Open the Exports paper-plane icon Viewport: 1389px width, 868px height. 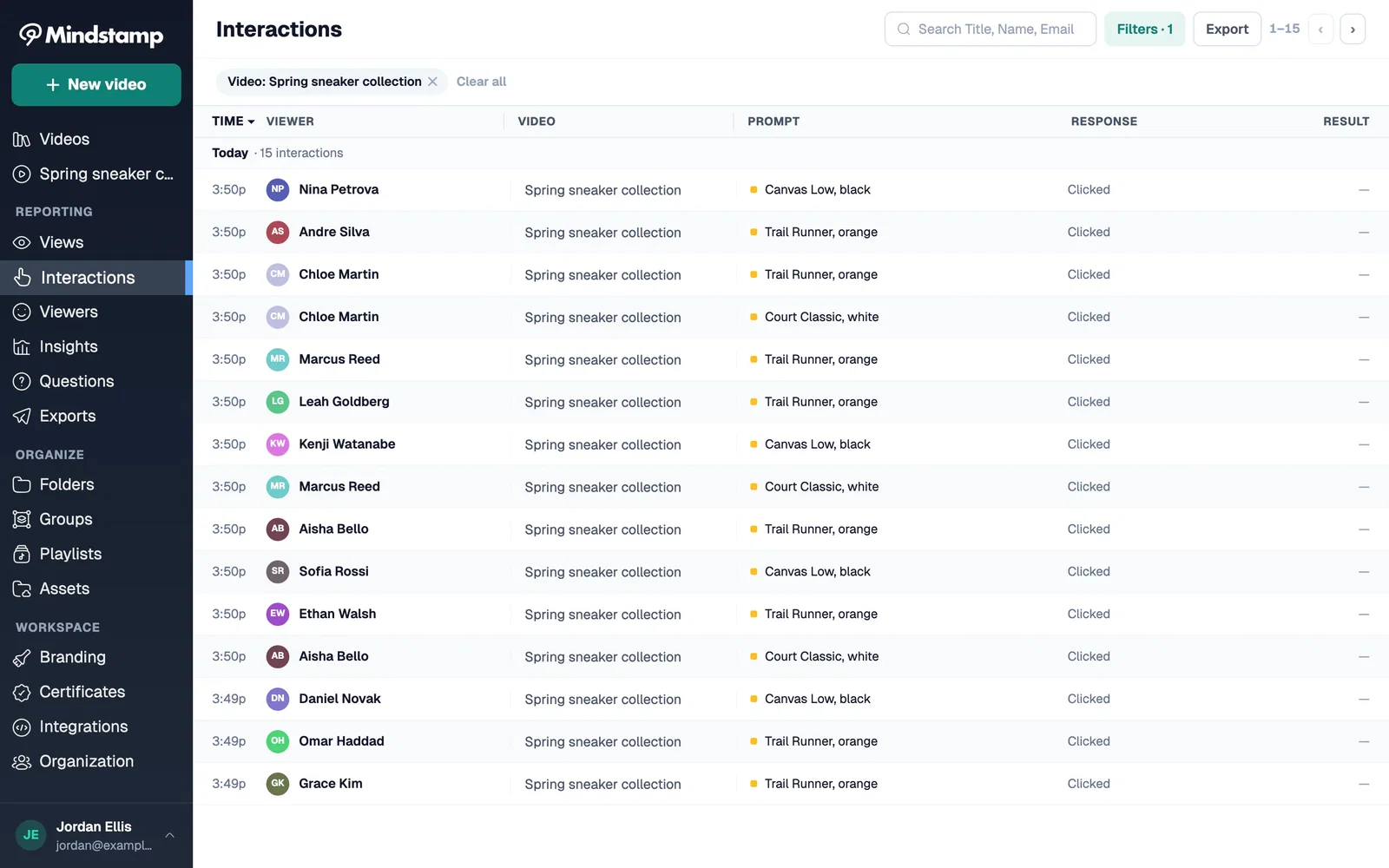click(x=22, y=417)
